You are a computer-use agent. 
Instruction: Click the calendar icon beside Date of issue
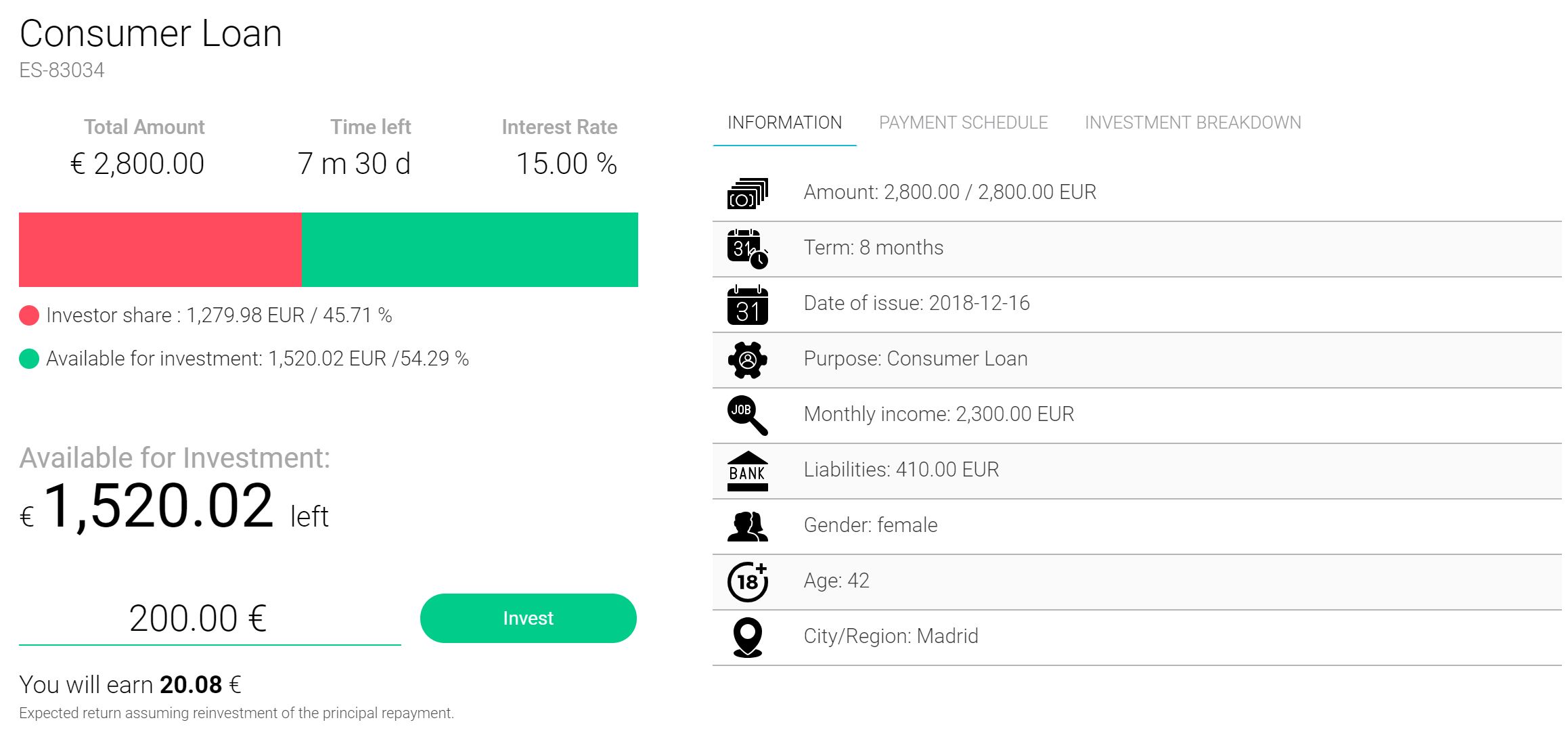747,305
